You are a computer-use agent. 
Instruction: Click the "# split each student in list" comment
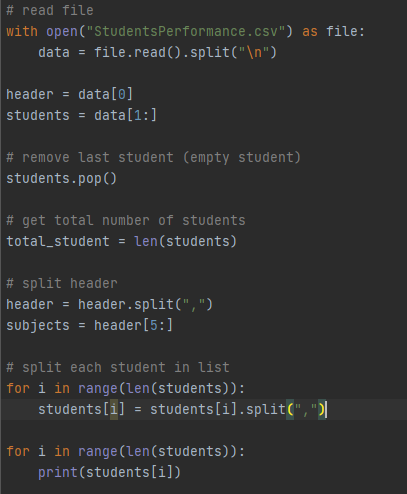[118, 368]
